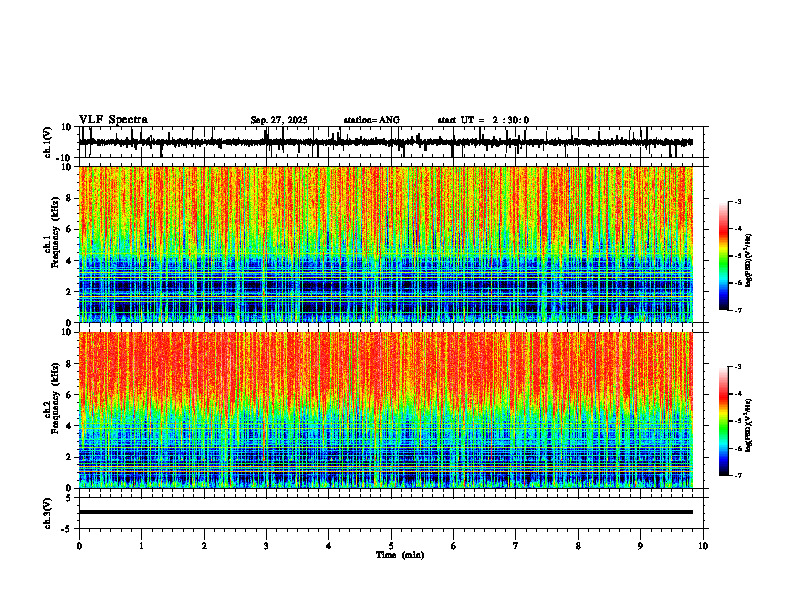Click the ch.1 colorbar PSD unit label
The height and width of the screenshot is (612, 792).
[x=749, y=261]
